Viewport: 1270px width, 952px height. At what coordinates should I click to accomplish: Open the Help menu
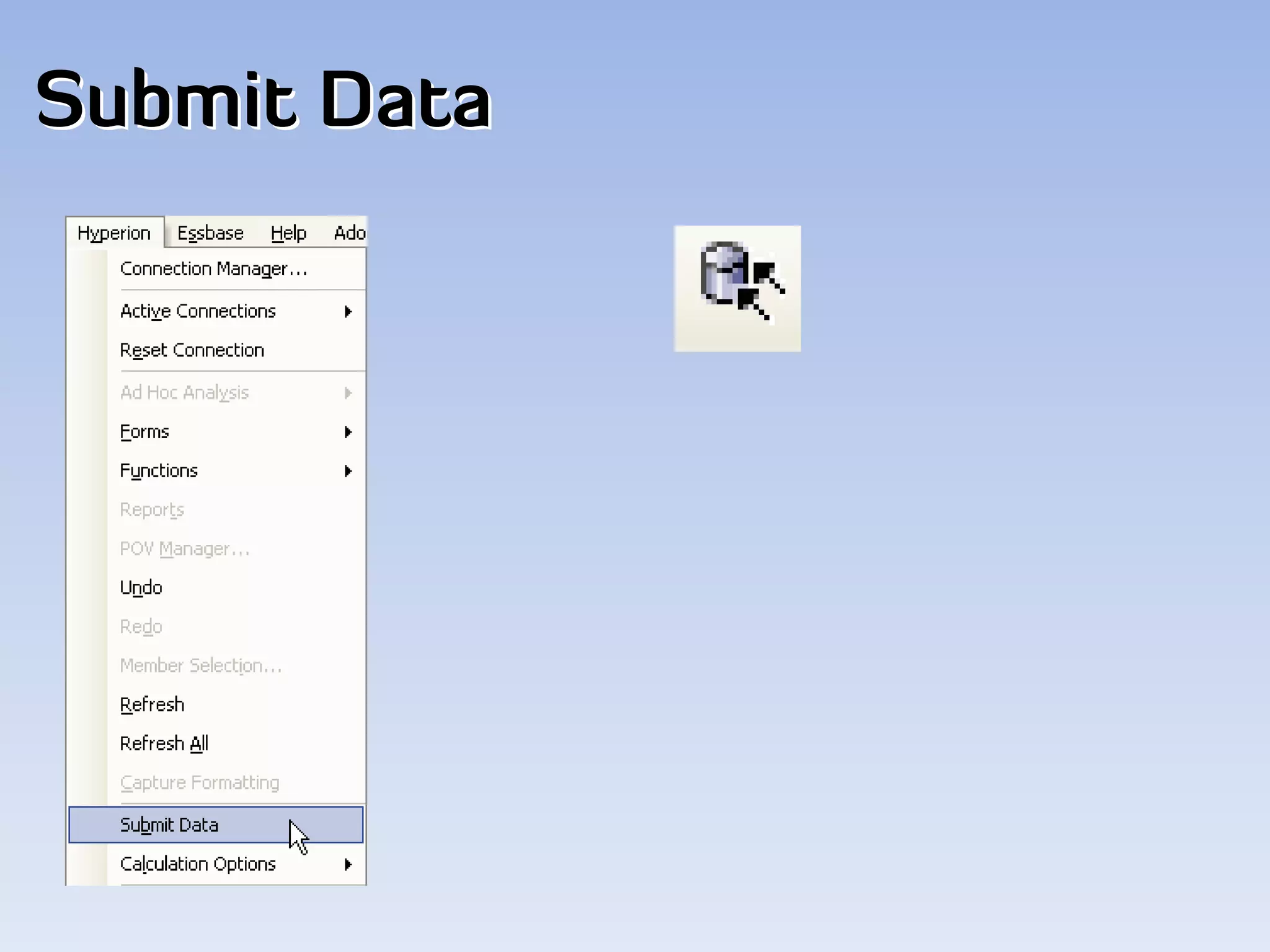click(288, 233)
